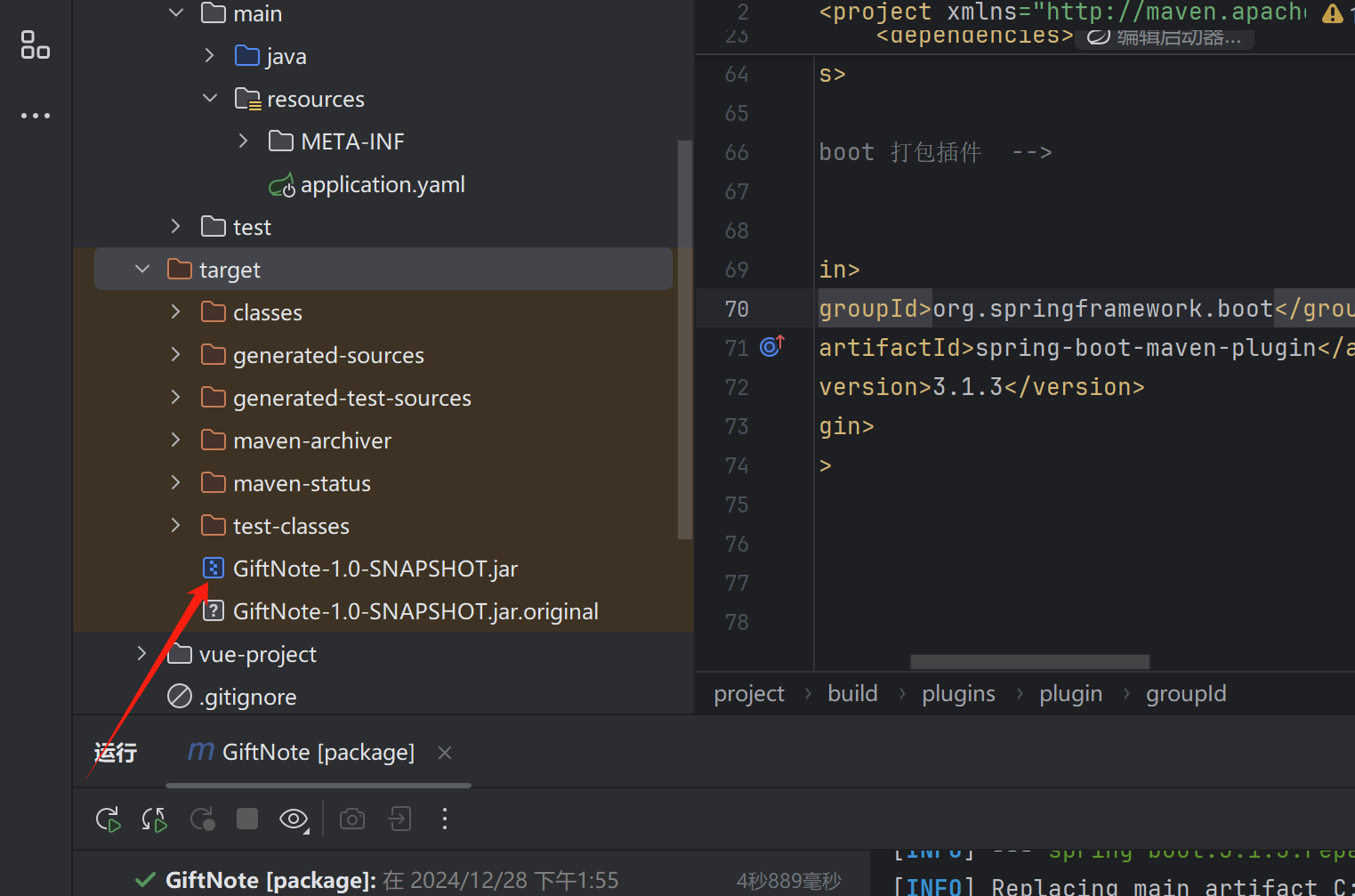1355x896 pixels.
Task: Click org.springframework.boot groupId text
Action: point(1103,309)
